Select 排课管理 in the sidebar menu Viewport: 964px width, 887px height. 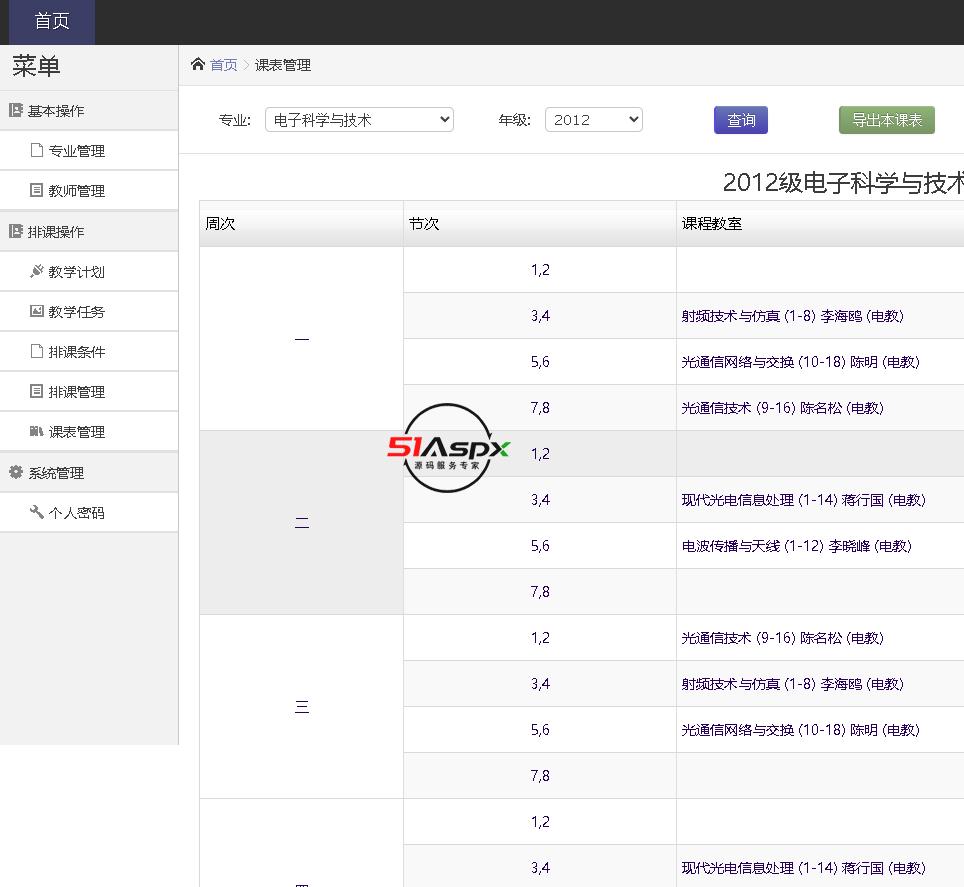[x=77, y=392]
